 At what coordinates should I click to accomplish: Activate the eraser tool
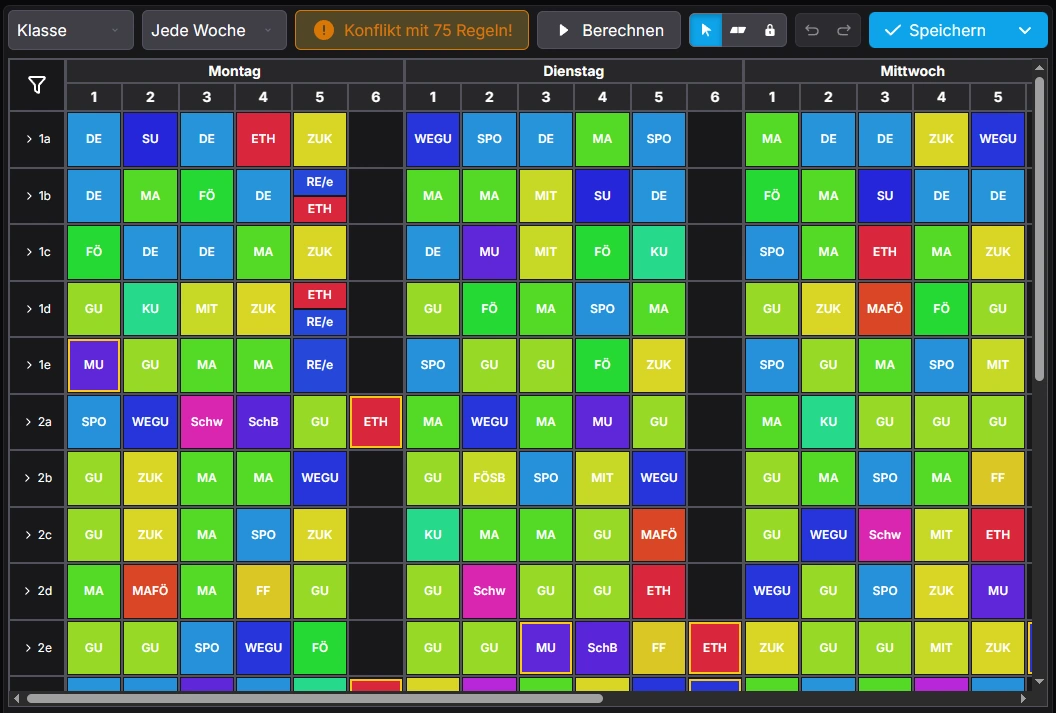coord(738,30)
